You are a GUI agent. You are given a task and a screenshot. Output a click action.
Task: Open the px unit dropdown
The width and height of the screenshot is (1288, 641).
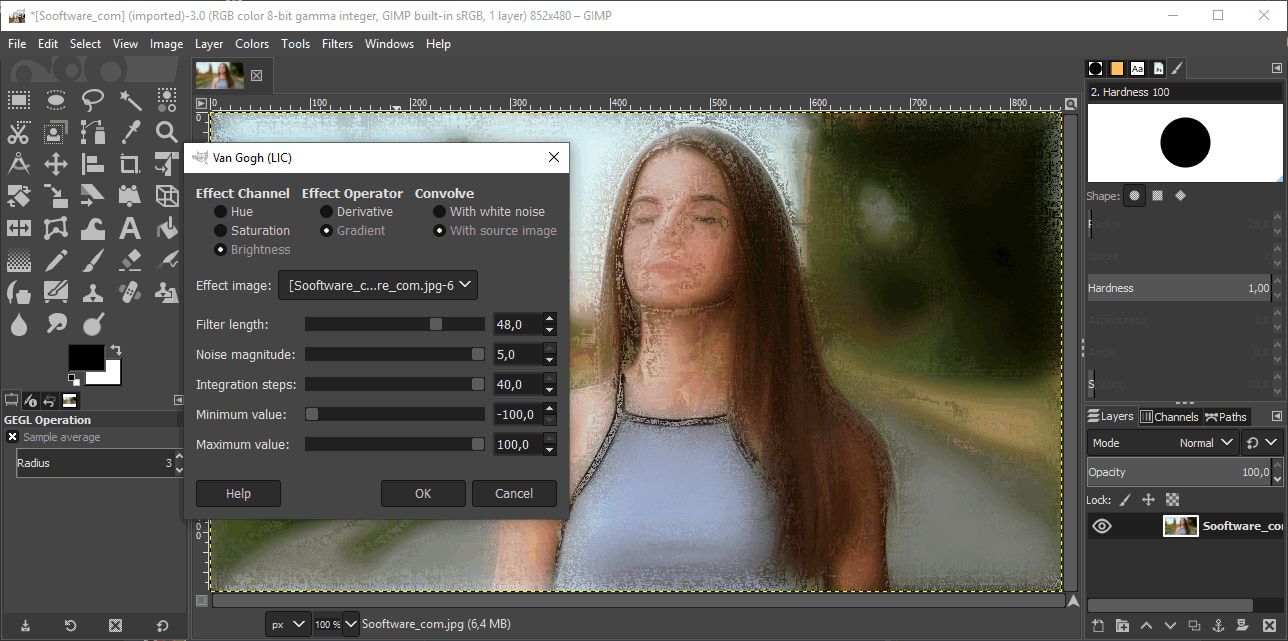(287, 623)
